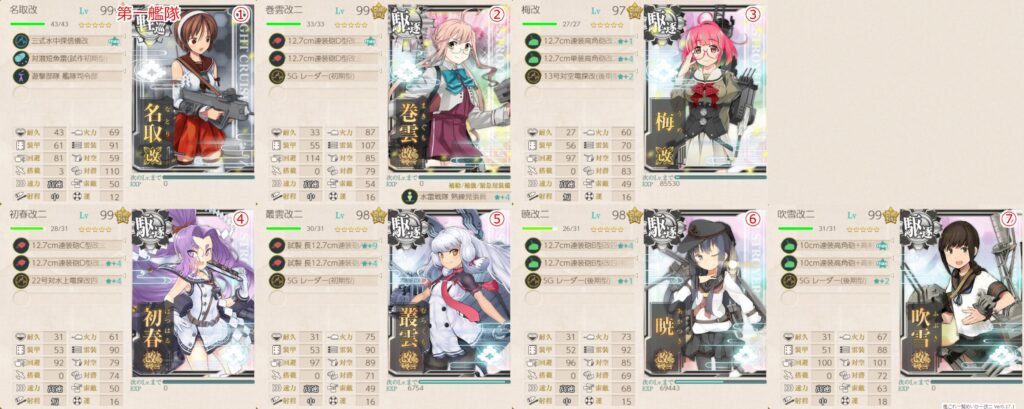Image resolution: width=1024 pixels, height=409 pixels.
Task: Click the green HP bar under 暁改二
Action: tap(539, 229)
